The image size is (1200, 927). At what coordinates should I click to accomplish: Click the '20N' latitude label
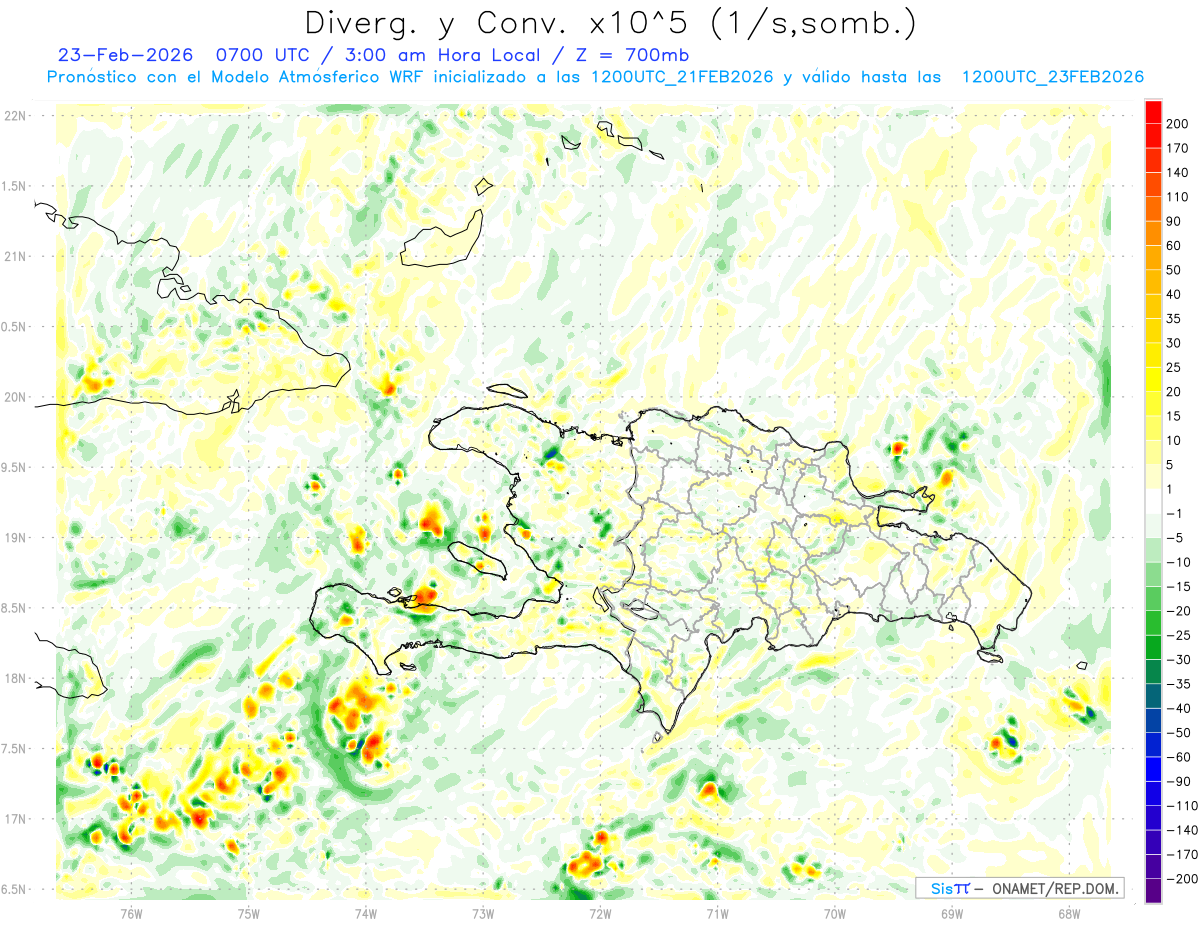coord(14,397)
